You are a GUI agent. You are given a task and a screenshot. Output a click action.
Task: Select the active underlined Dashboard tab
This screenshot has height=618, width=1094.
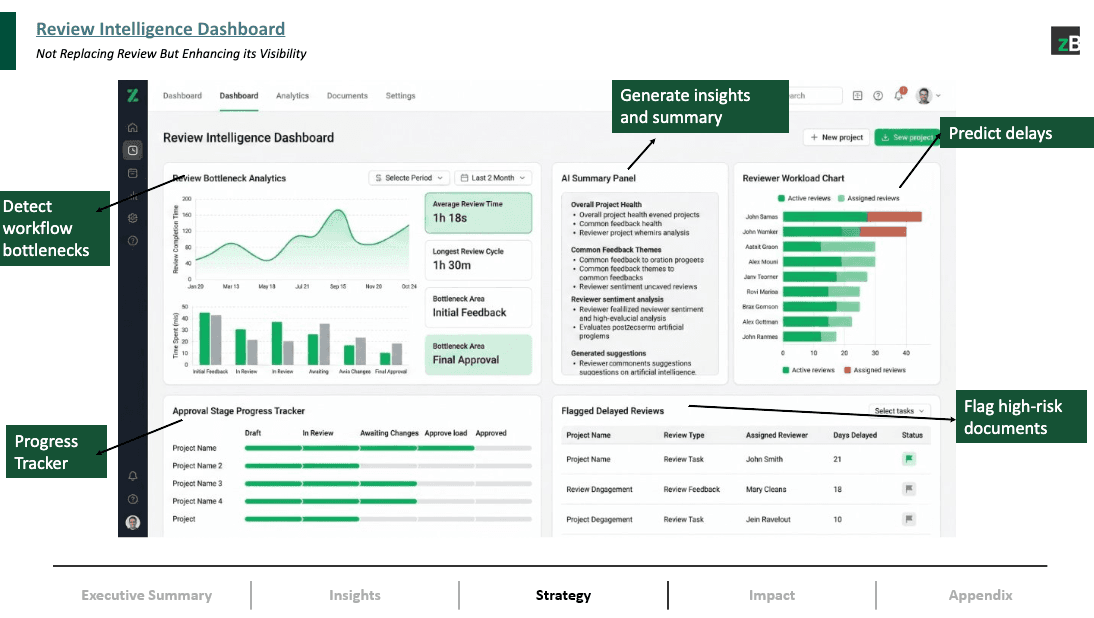[239, 96]
